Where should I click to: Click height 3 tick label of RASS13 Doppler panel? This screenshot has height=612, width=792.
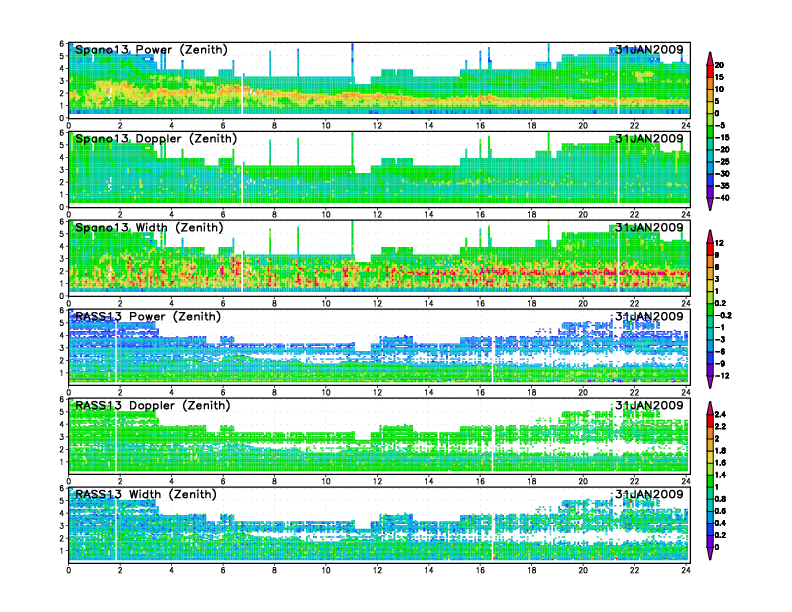(x=62, y=437)
